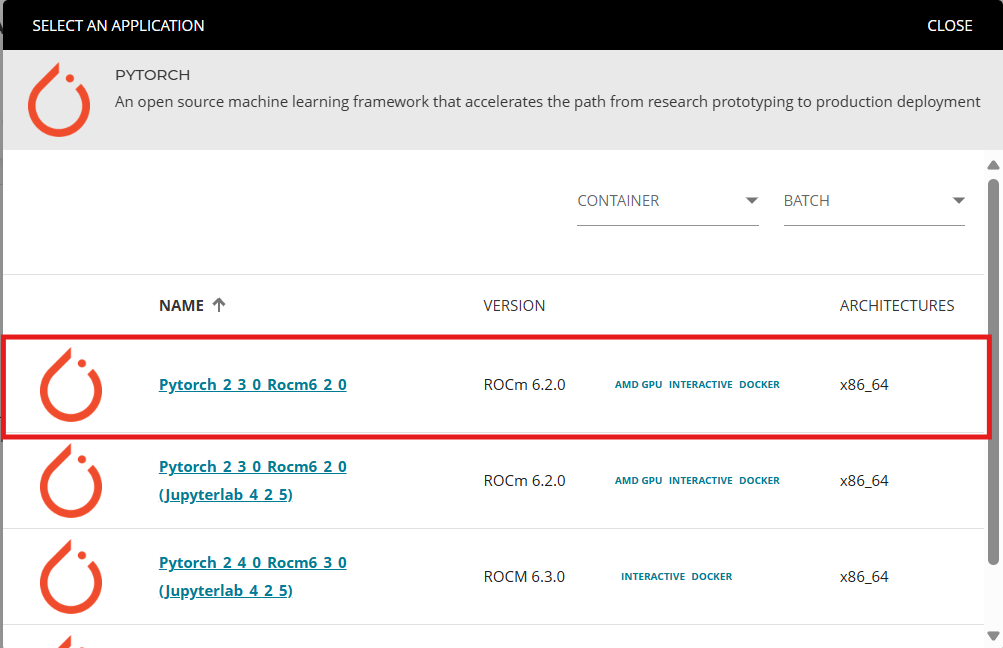Click the PYTORCH heading in the banner
Image resolution: width=1003 pixels, height=648 pixels.
[152, 75]
